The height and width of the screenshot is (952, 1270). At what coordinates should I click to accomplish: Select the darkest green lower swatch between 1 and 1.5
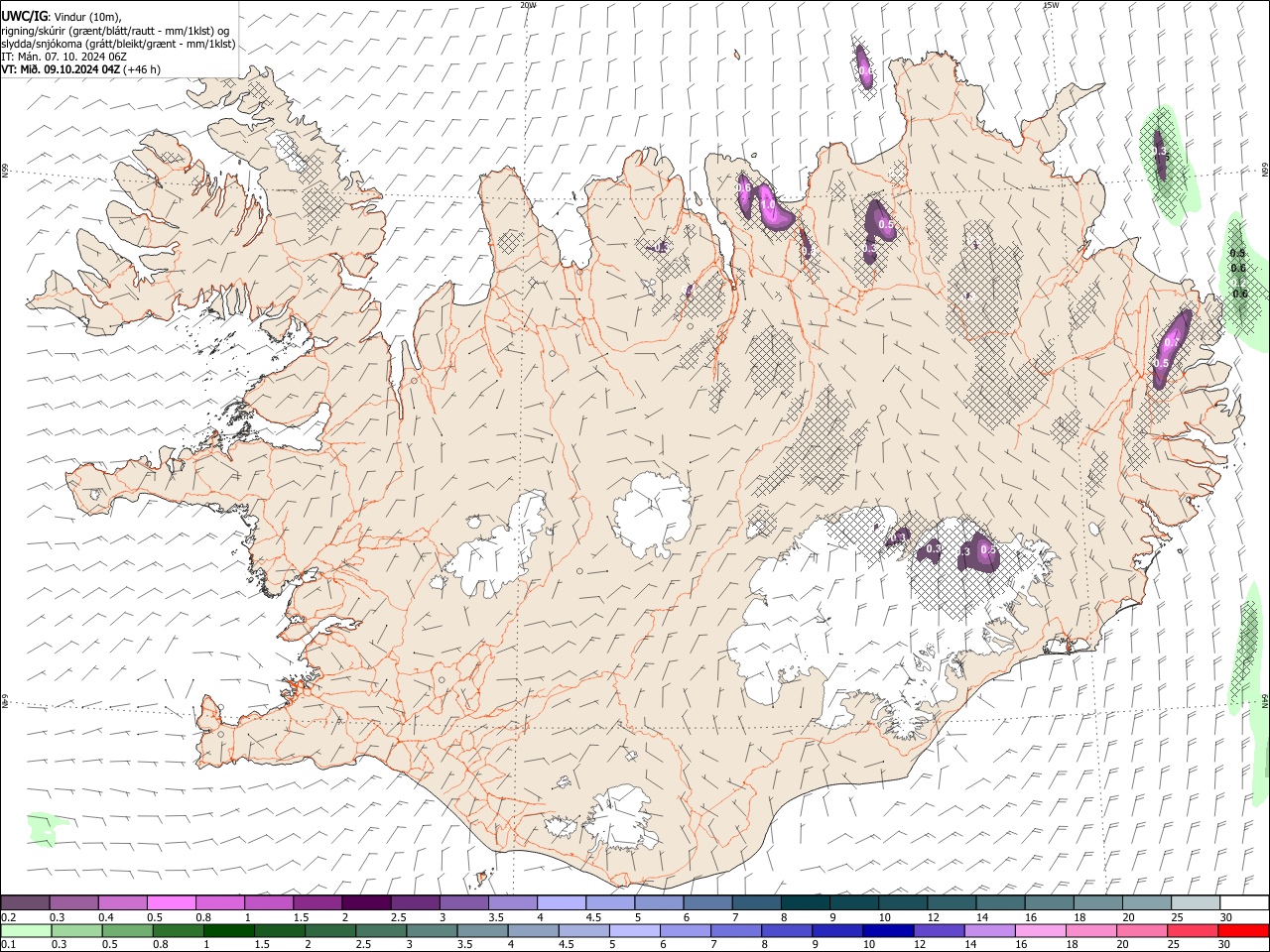pyautogui.click(x=228, y=930)
